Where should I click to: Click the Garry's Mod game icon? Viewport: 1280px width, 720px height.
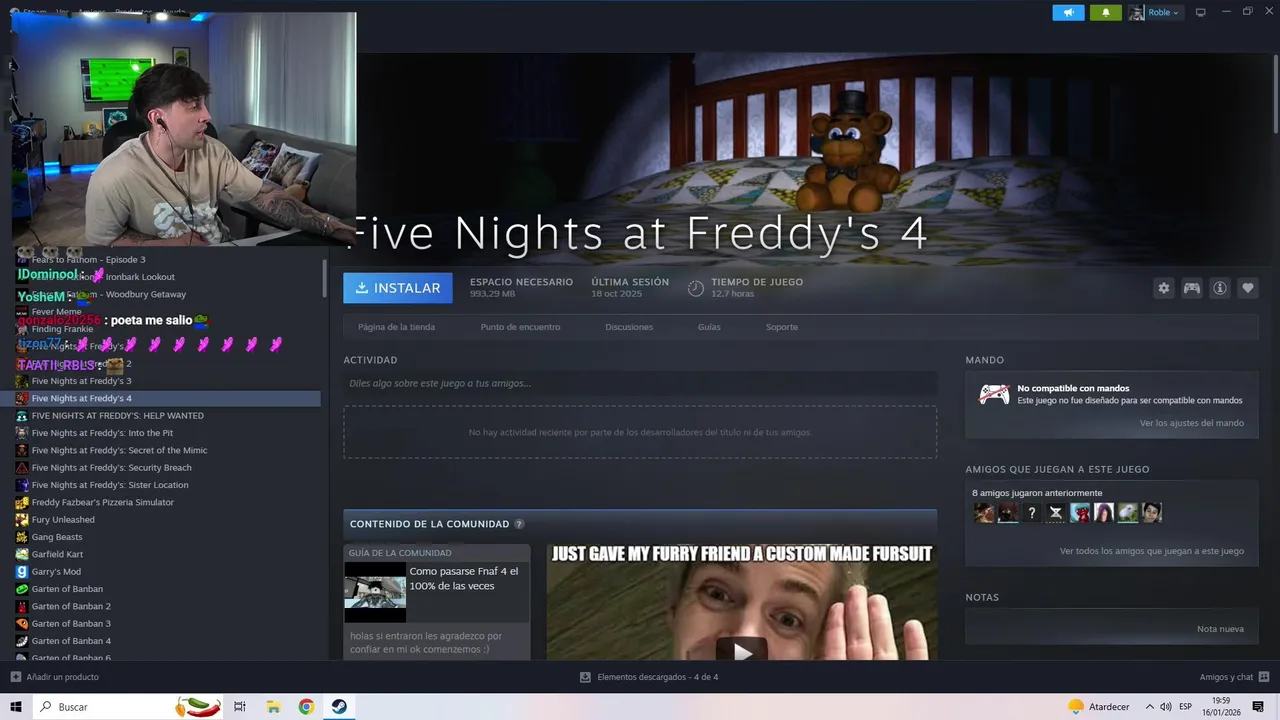click(x=21, y=572)
